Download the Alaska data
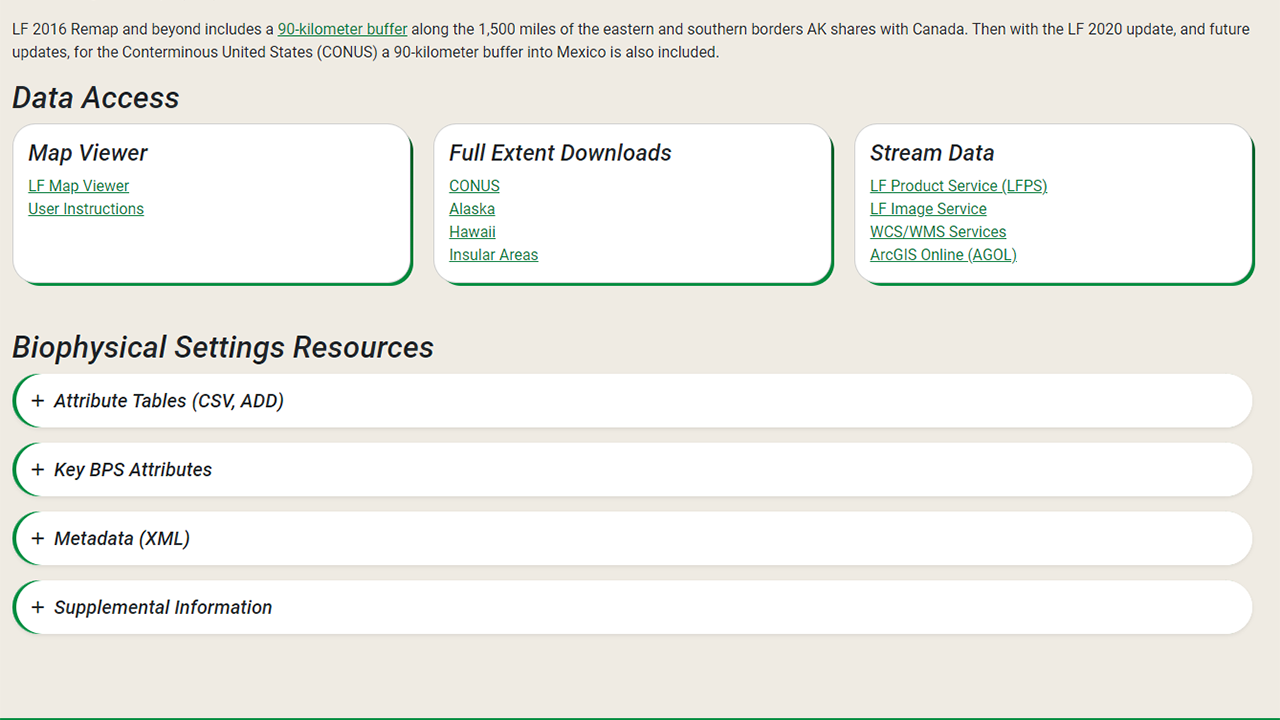The image size is (1280, 720). click(472, 208)
